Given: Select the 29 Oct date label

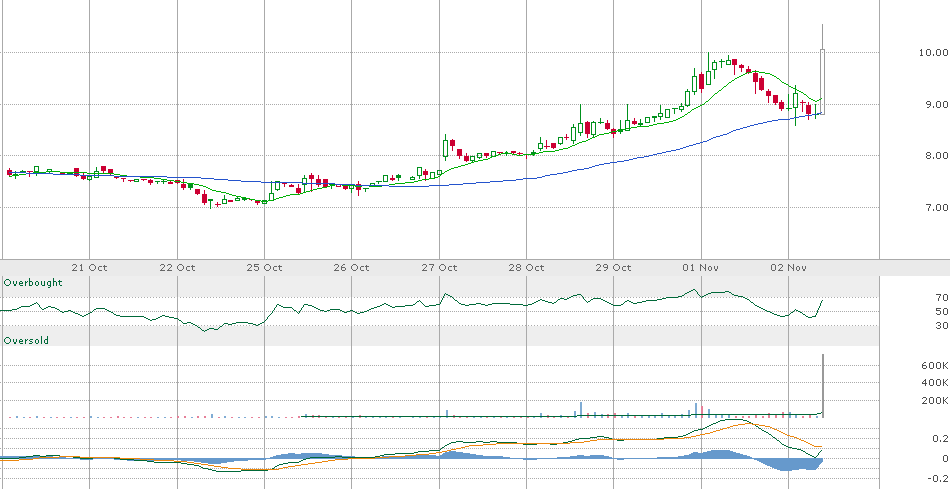Looking at the screenshot, I should click(614, 267).
